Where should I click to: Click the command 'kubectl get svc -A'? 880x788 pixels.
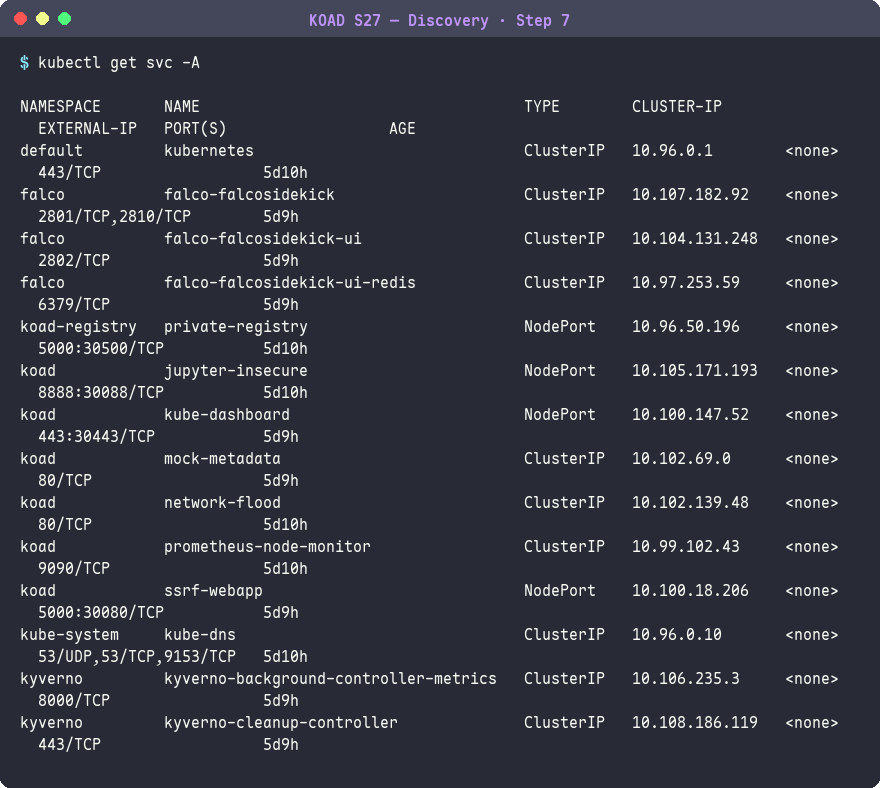click(118, 62)
